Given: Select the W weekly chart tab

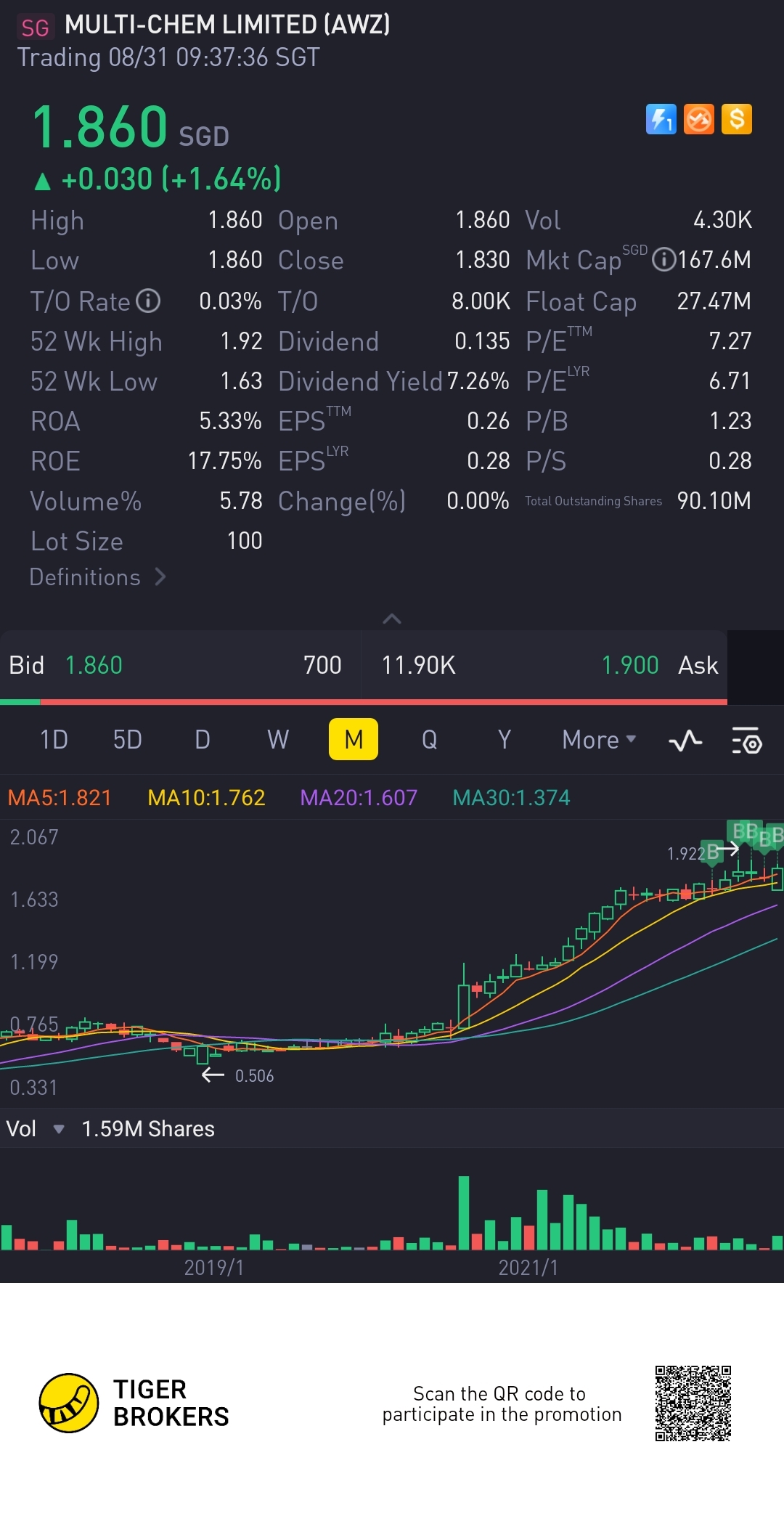Looking at the screenshot, I should 278,740.
